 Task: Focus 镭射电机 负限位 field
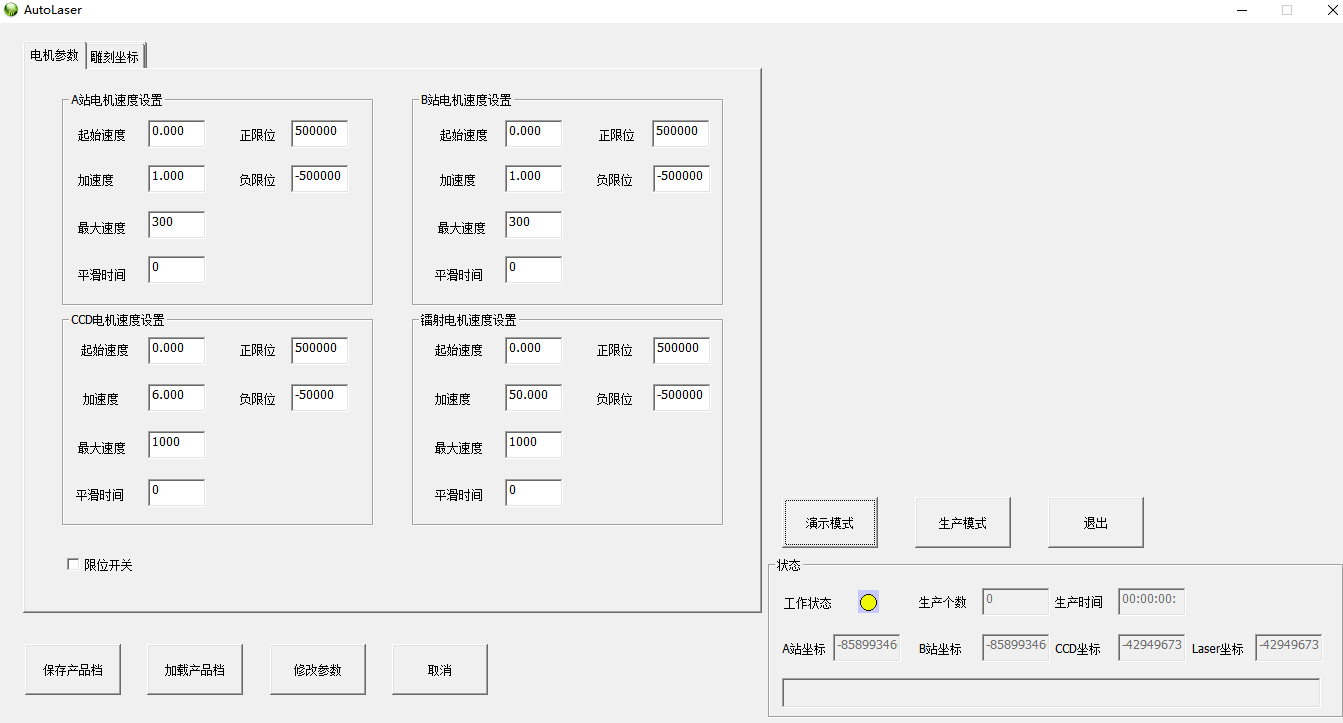tap(682, 398)
